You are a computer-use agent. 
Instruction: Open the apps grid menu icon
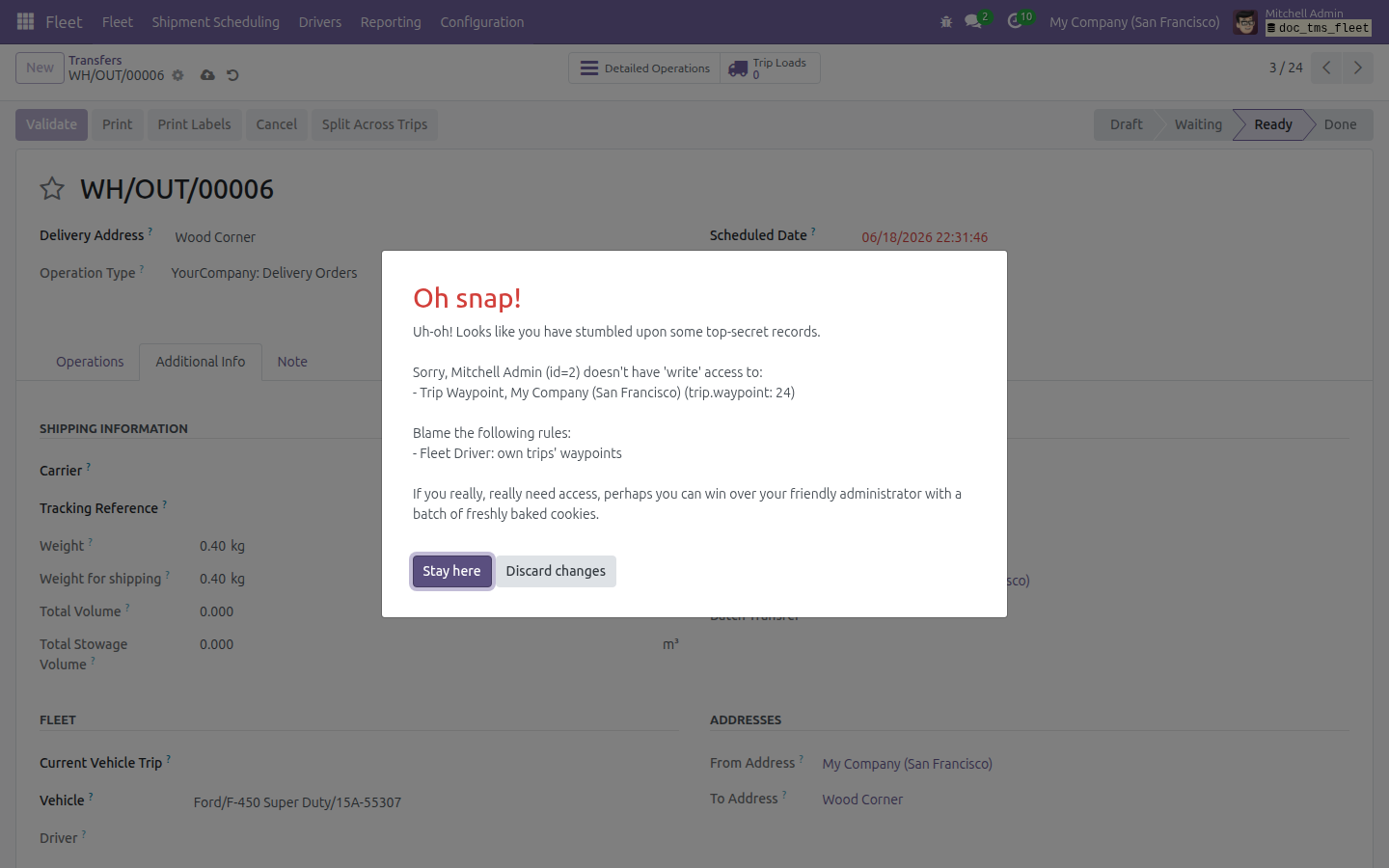(x=26, y=21)
